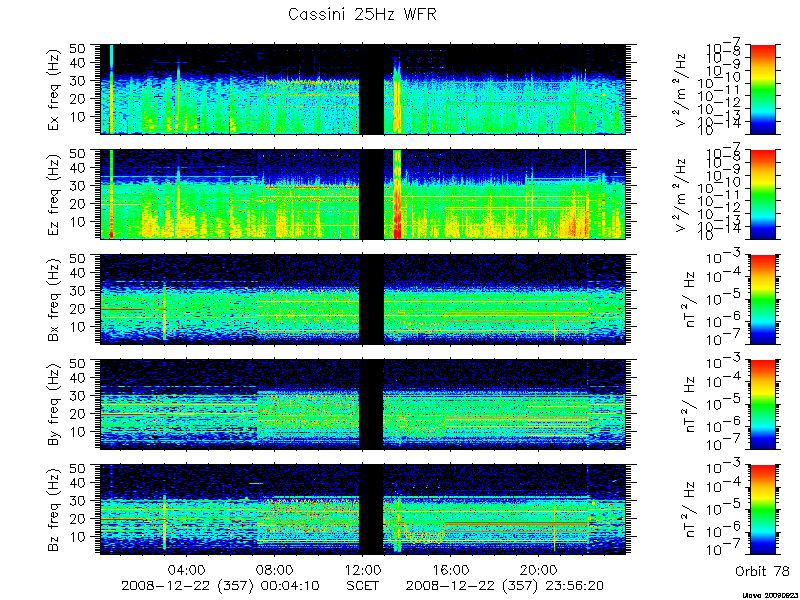
Task: Click the Bz spectrogram color bar
Action: click(762, 509)
